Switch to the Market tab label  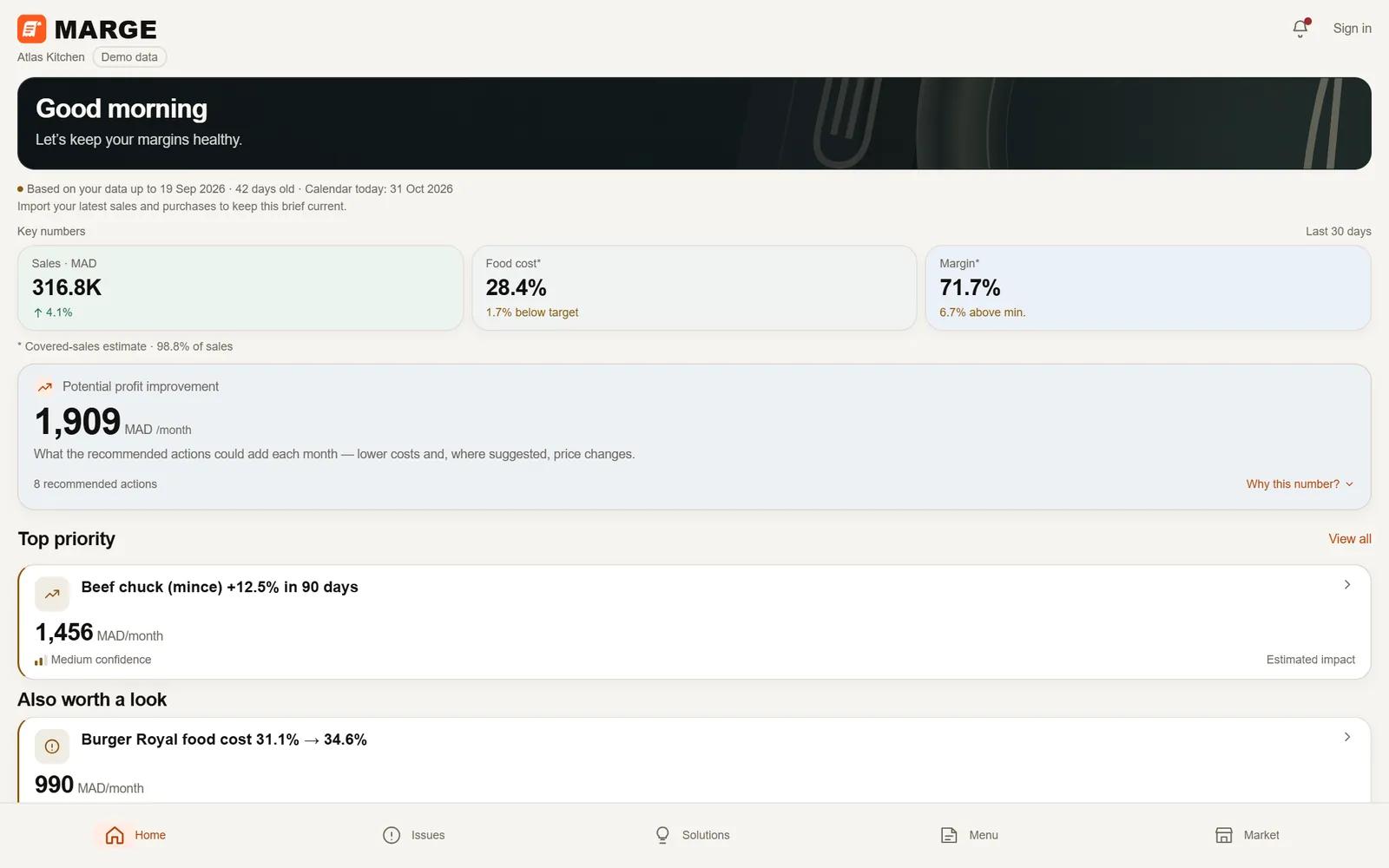1261,835
